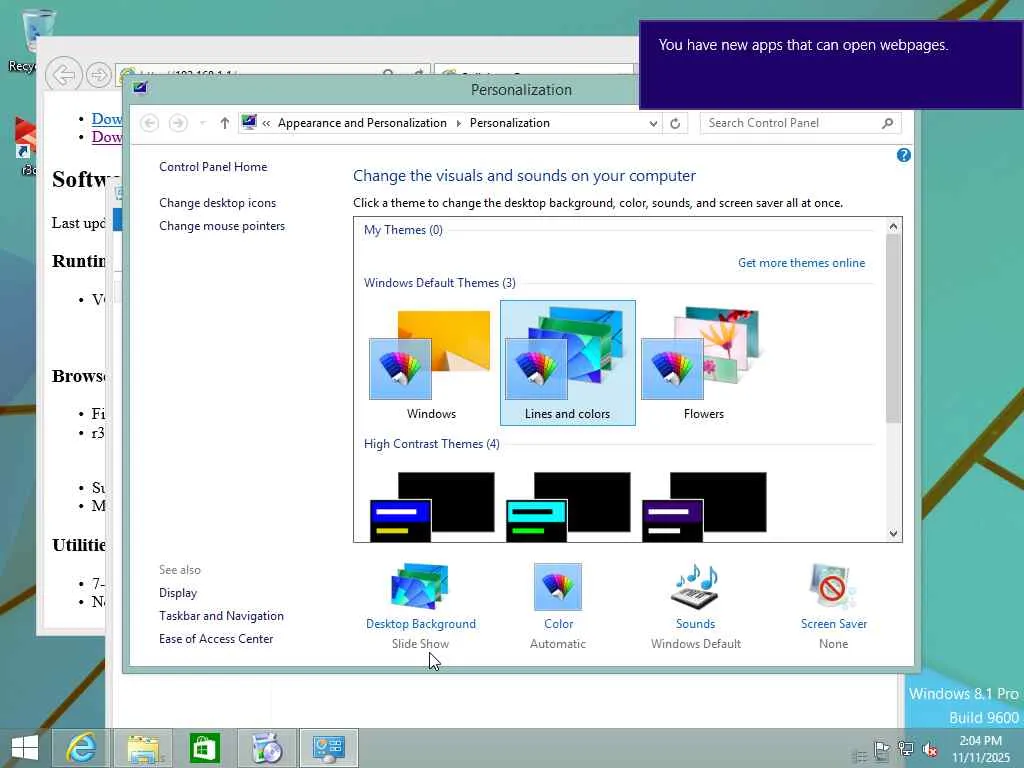Image resolution: width=1024 pixels, height=768 pixels.
Task: Click the blue help question mark icon
Action: coord(903,155)
